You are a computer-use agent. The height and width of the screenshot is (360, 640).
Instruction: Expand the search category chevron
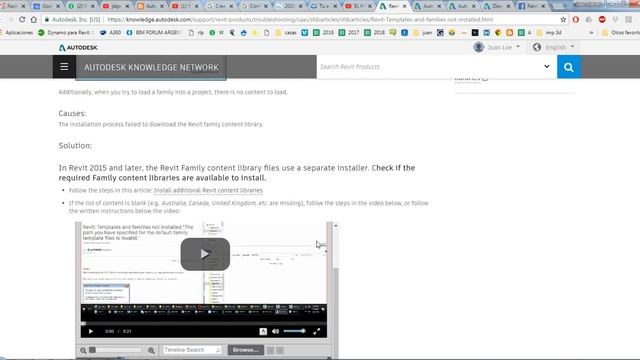pos(547,67)
